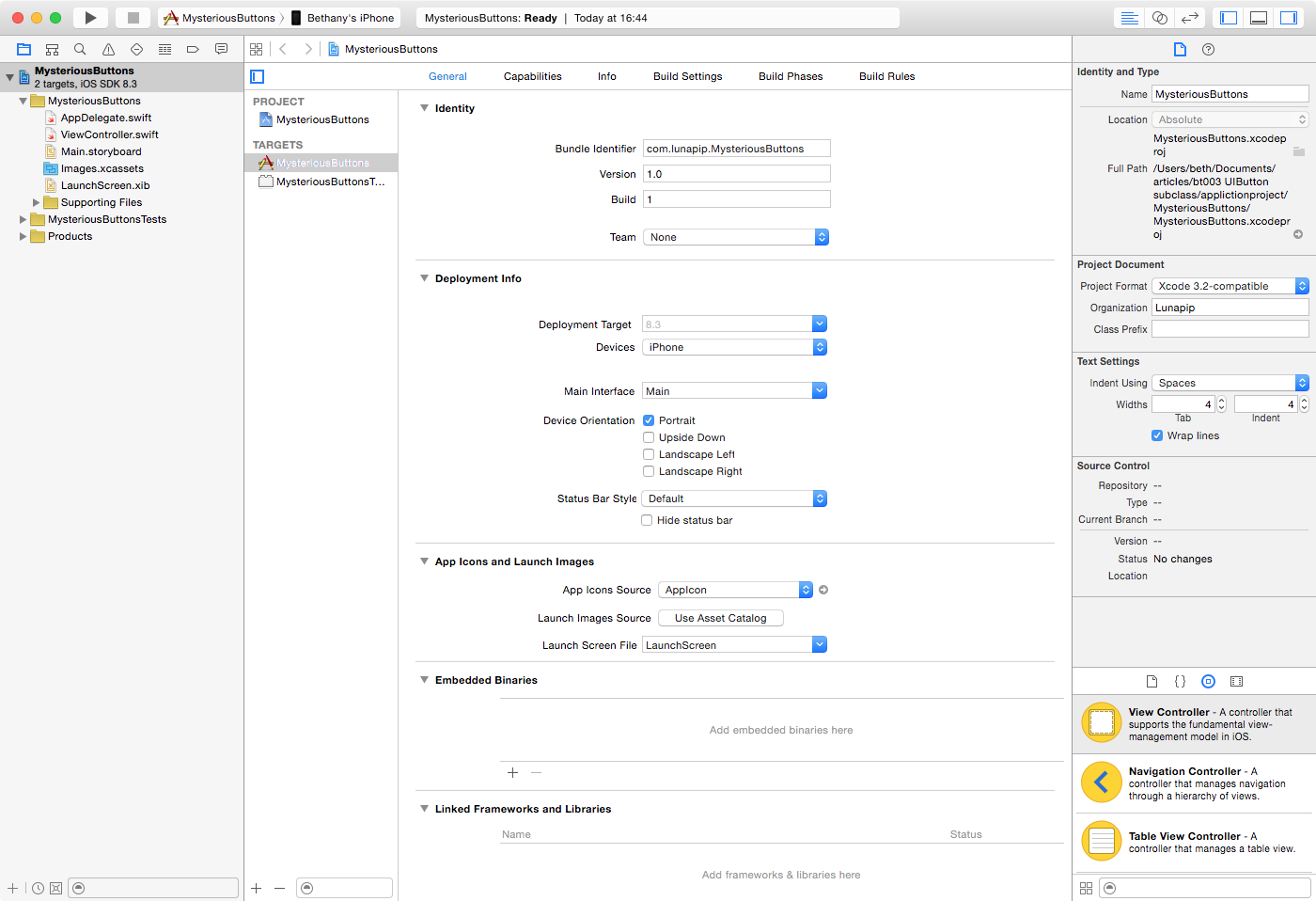Screen dimensions: 1316x901
Task: Select the MysteriousButtons scheme
Action: pyautogui.click(x=221, y=18)
